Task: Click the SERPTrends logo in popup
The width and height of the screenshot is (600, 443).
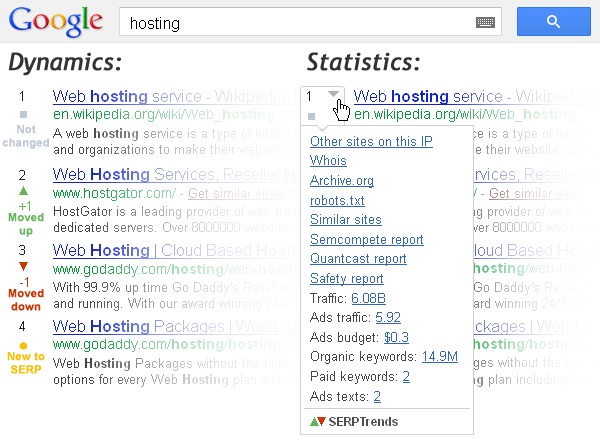Action: 354,422
